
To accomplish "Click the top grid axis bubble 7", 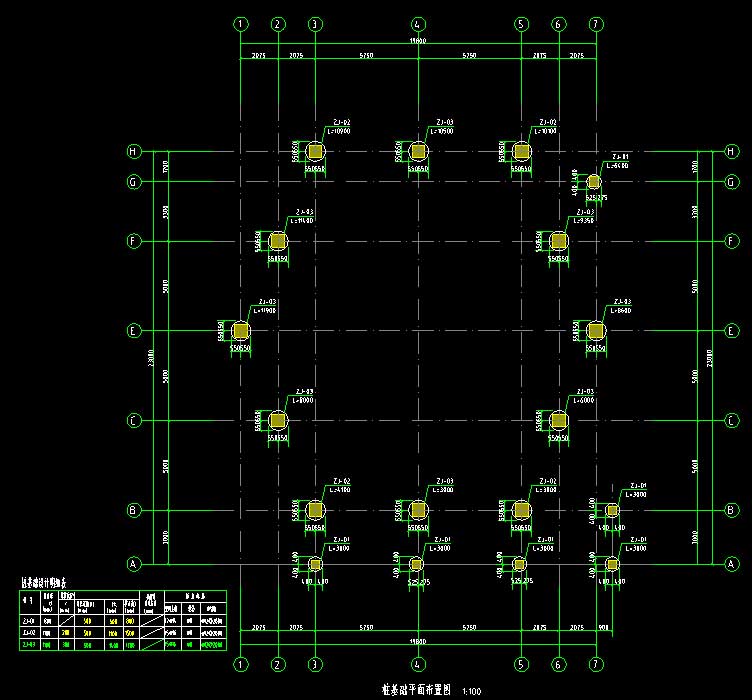I will coord(596,24).
